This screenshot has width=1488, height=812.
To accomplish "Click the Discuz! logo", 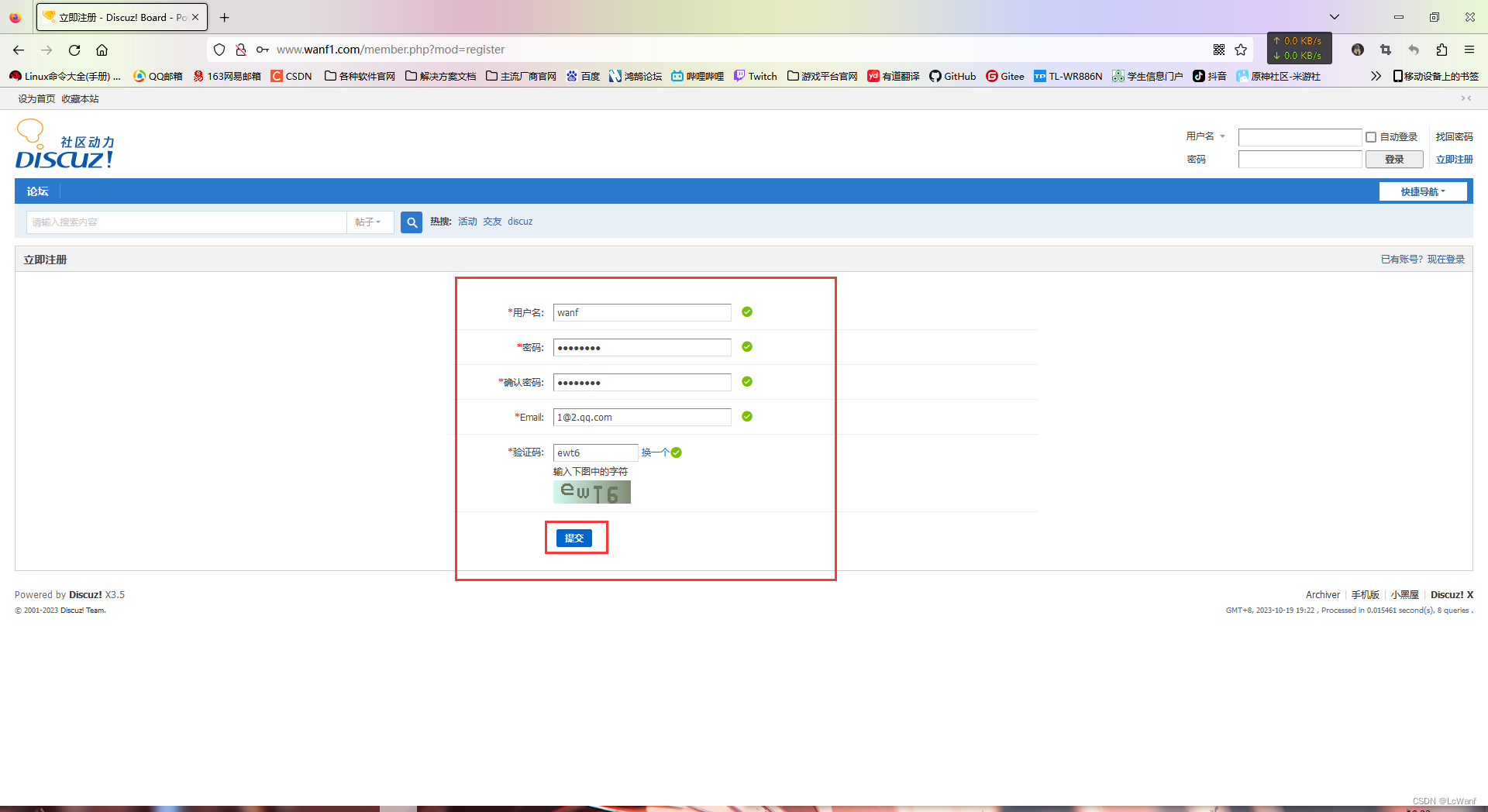I will (65, 145).
